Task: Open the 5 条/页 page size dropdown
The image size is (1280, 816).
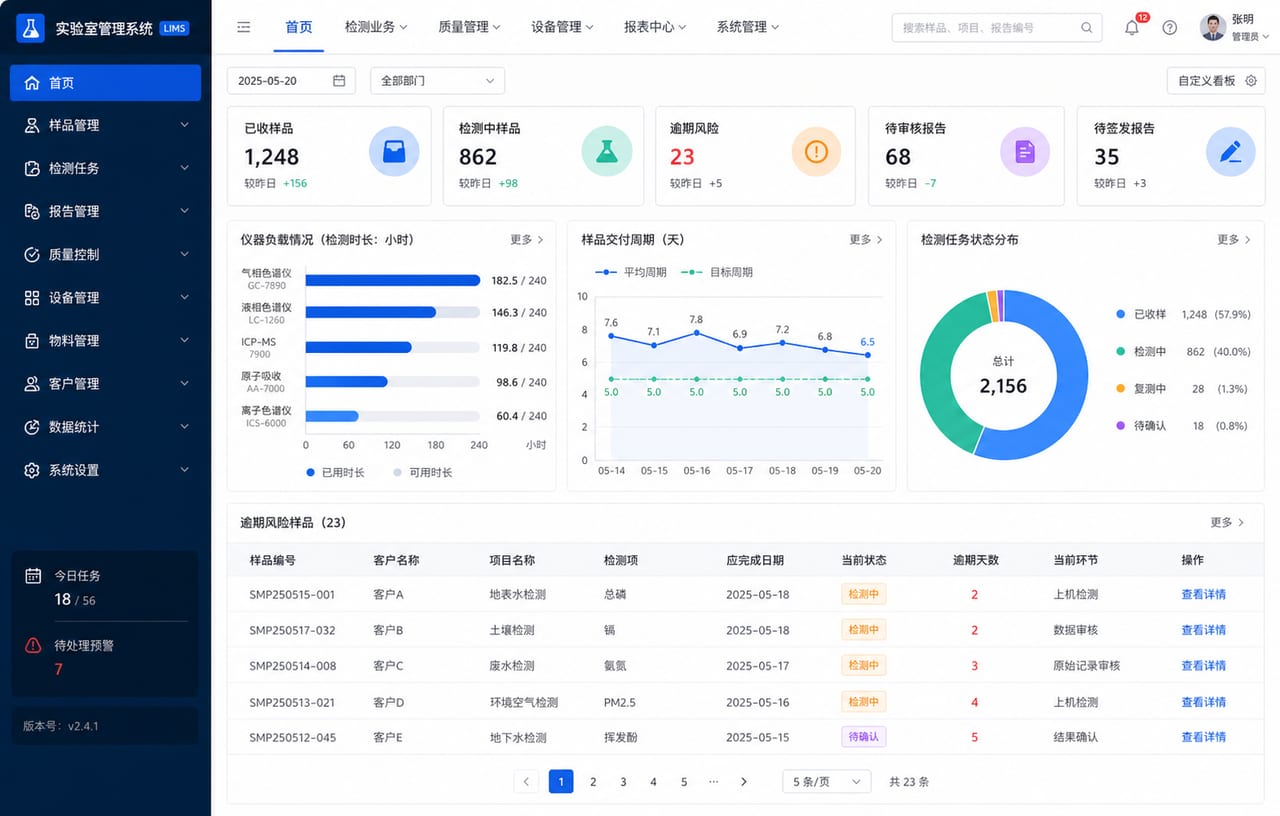Action: coord(827,782)
